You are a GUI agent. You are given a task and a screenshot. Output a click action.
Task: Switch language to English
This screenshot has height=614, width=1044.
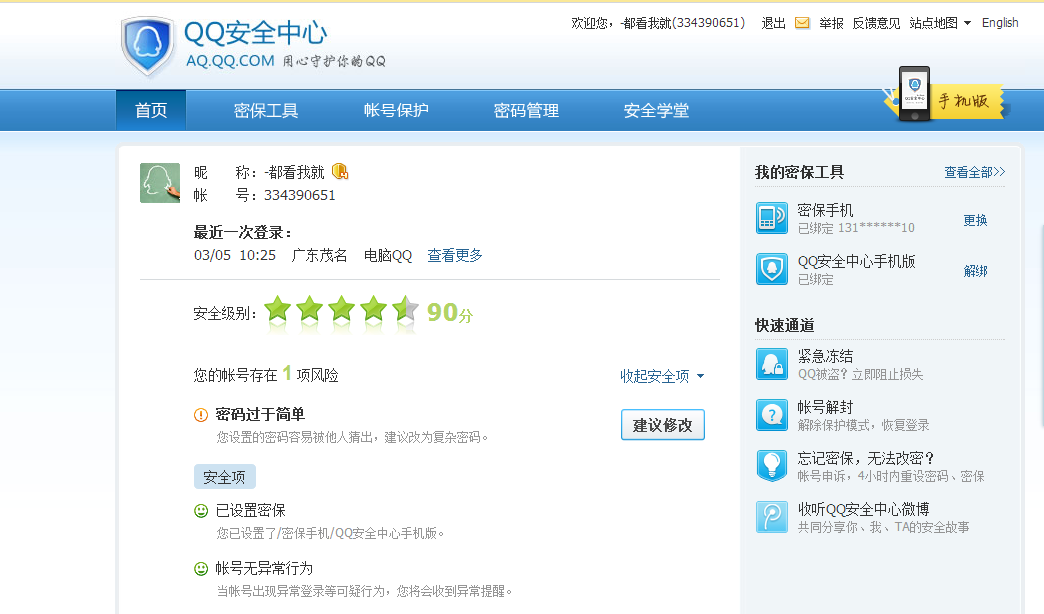tap(1000, 23)
